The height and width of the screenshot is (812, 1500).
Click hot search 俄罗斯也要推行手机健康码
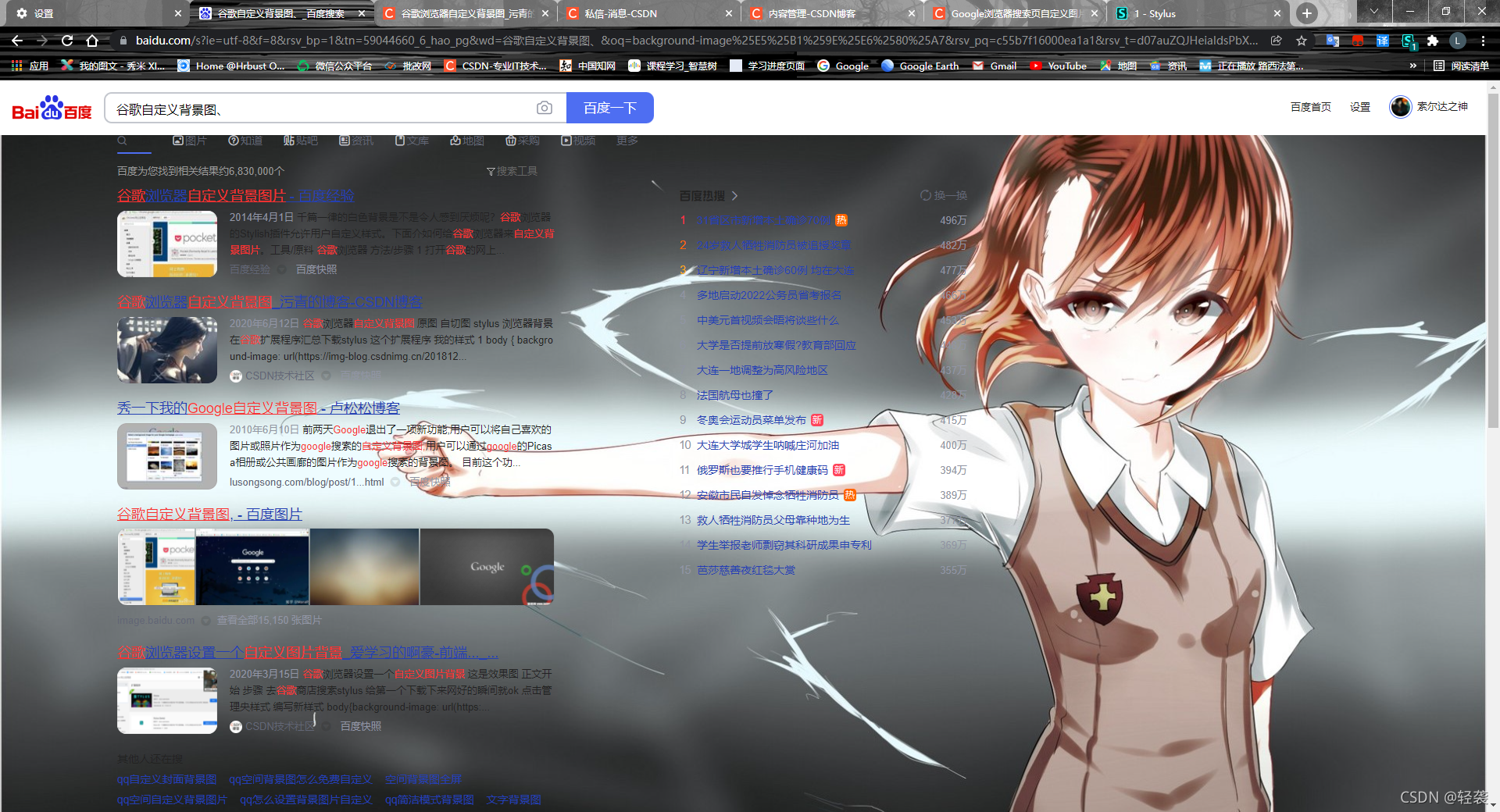click(762, 470)
